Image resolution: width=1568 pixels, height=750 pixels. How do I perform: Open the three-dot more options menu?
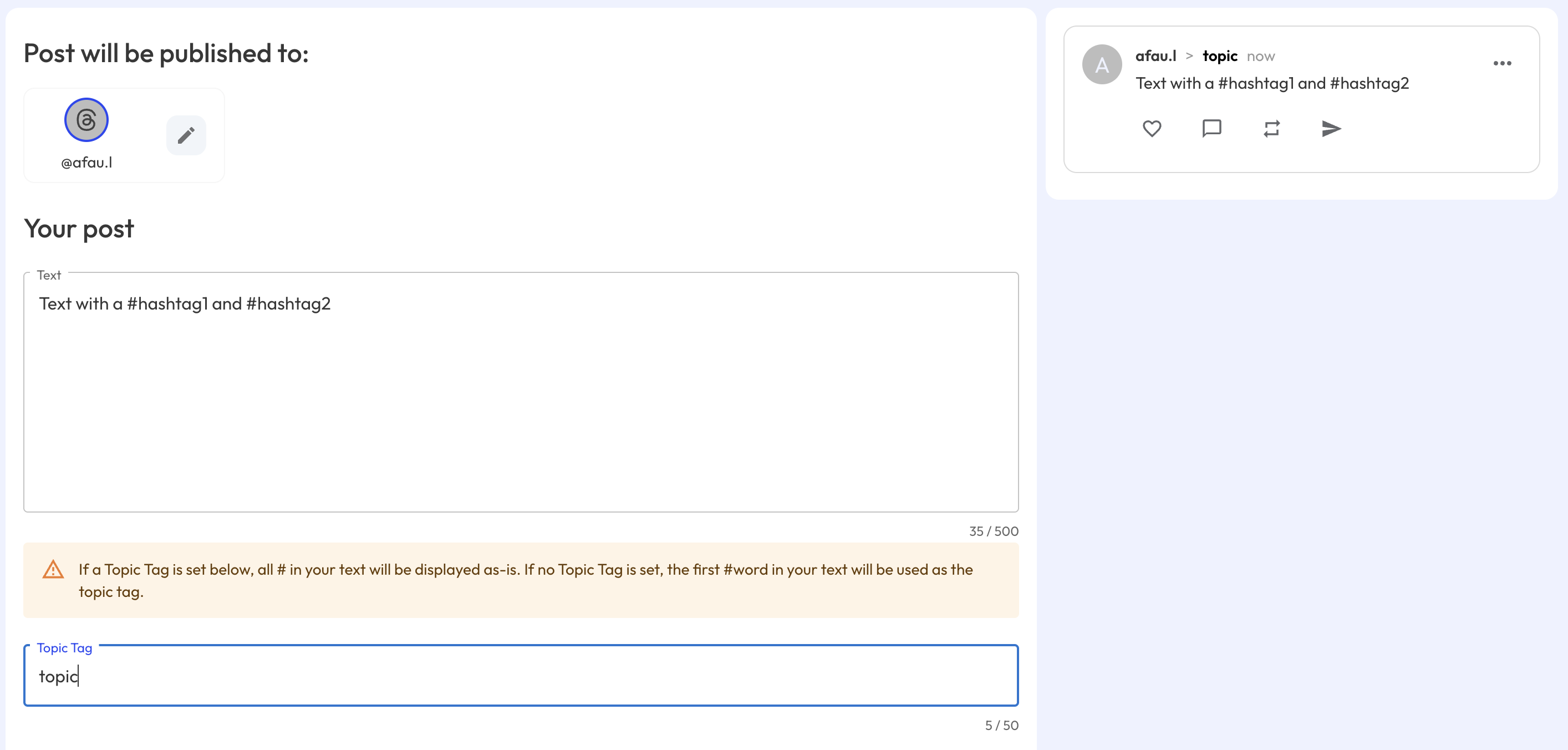click(1502, 63)
